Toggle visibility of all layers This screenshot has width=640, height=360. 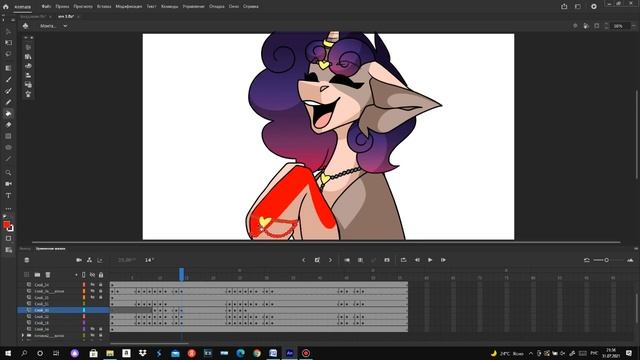(x=93, y=275)
